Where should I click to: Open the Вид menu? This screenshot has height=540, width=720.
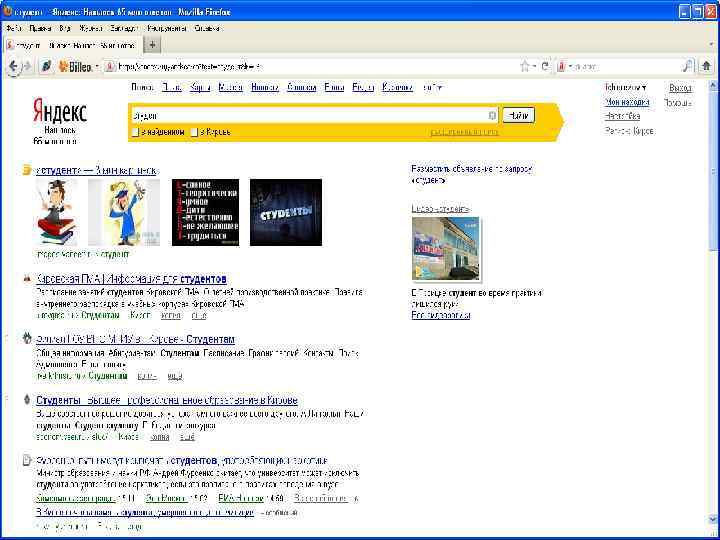(65, 28)
